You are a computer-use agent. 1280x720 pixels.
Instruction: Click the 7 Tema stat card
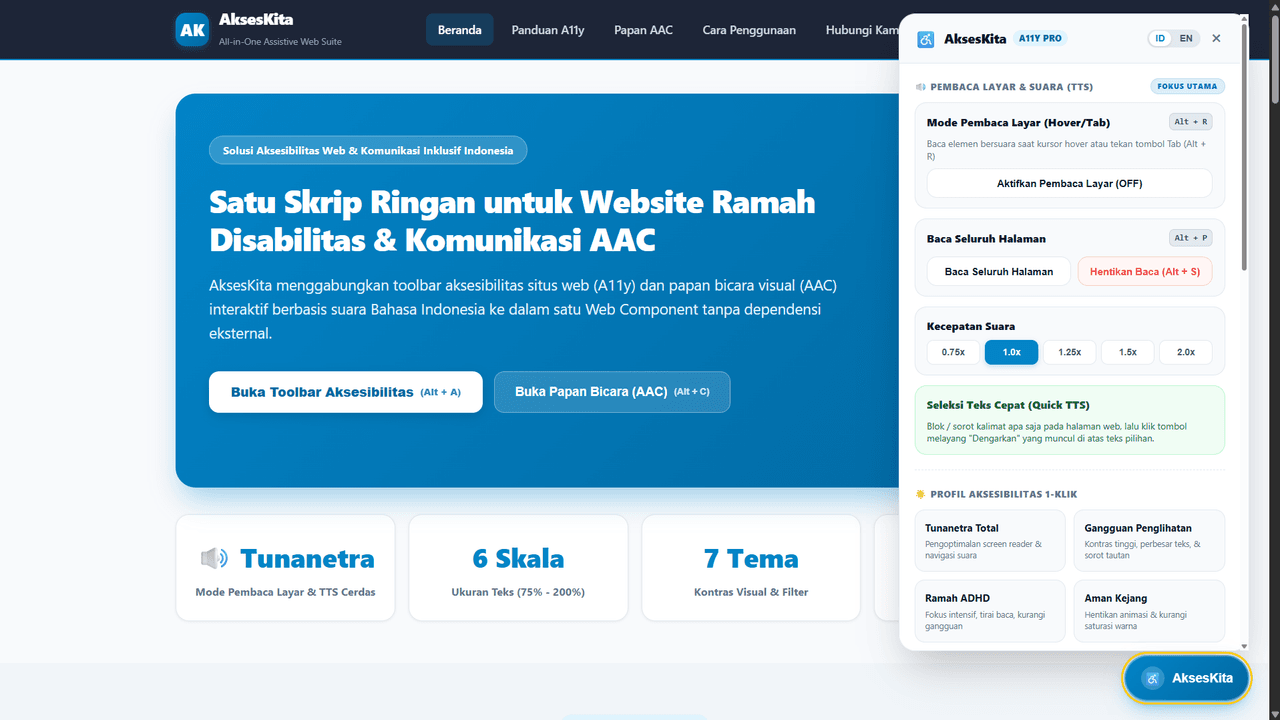(x=751, y=568)
